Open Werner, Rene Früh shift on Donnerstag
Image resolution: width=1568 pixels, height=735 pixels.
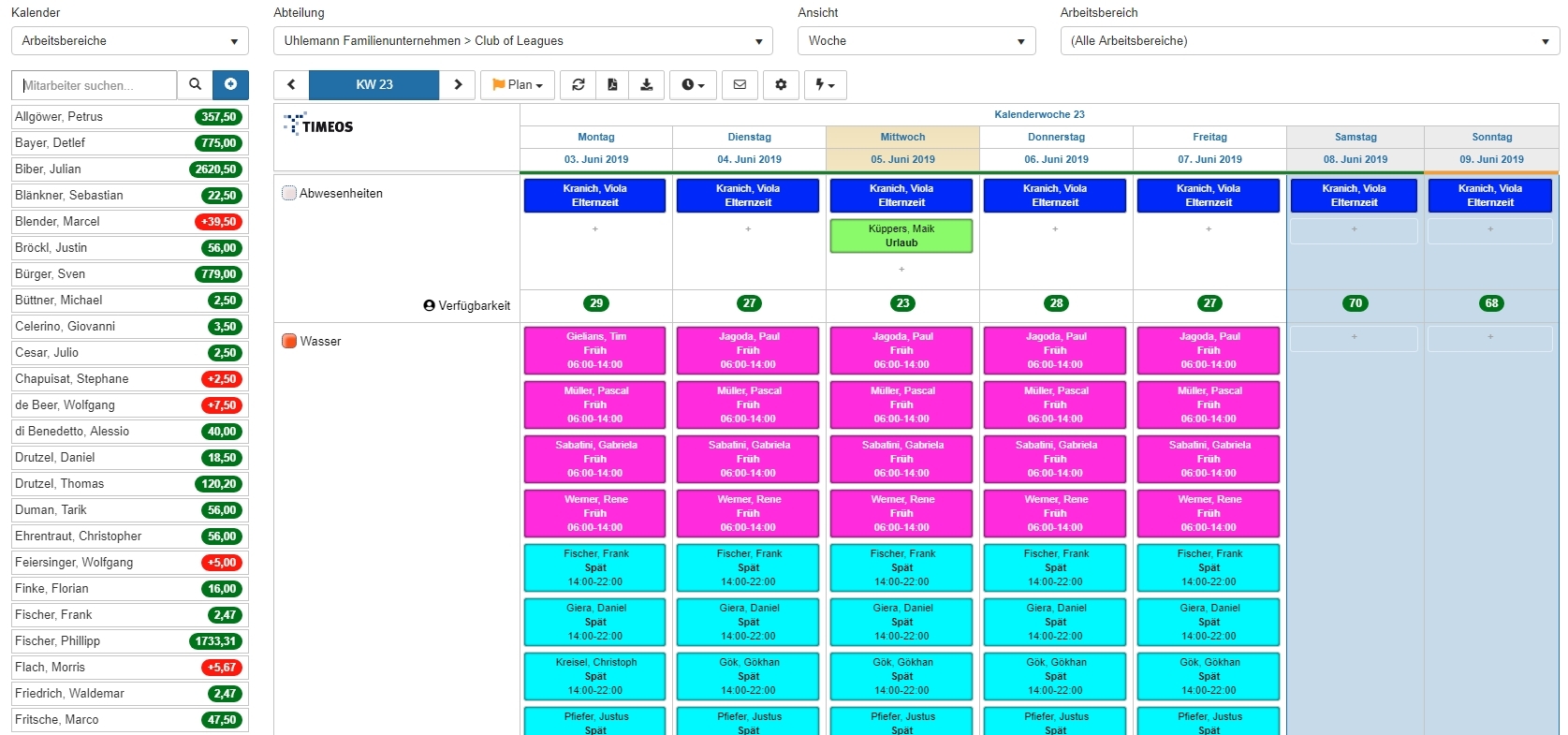tap(1055, 513)
